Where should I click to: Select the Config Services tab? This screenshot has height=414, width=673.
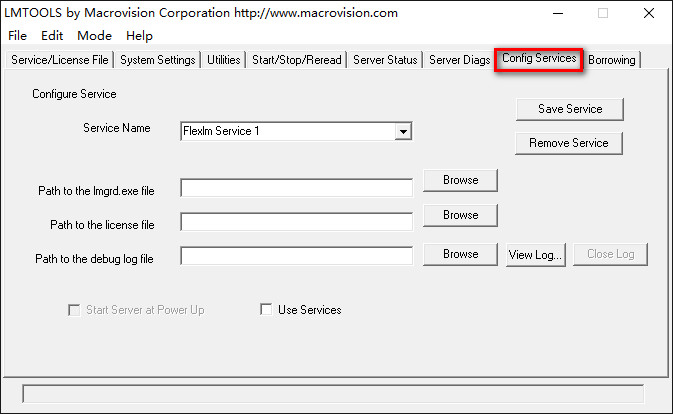pyautogui.click(x=539, y=59)
